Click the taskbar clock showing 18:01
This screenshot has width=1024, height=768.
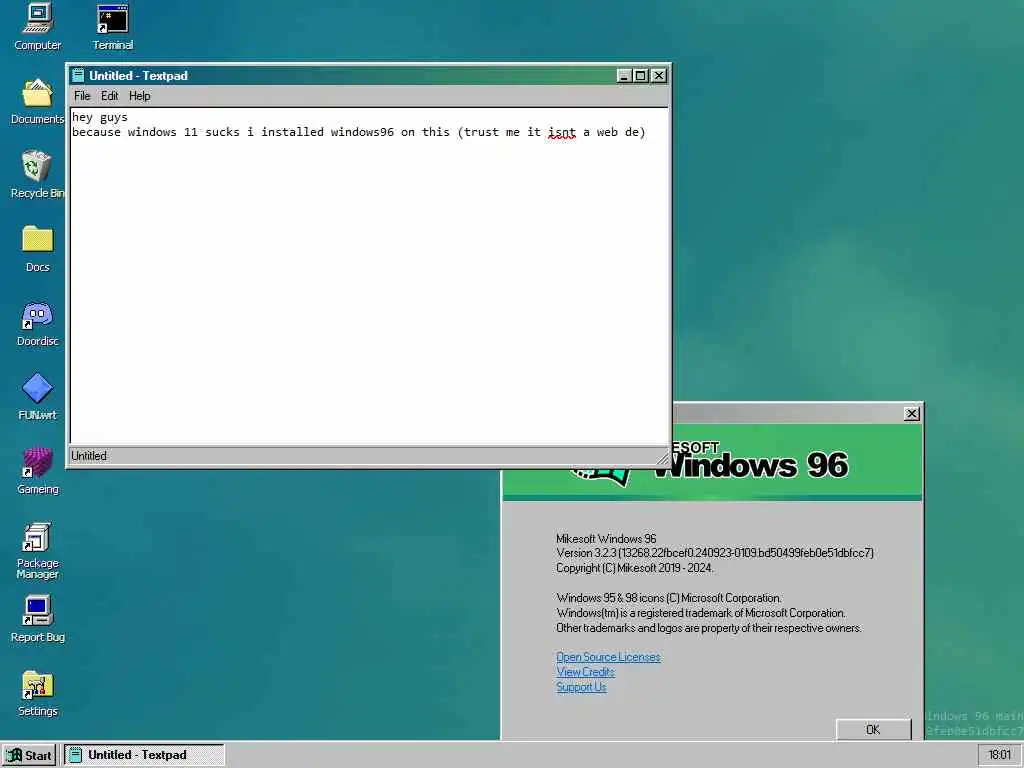click(x=999, y=755)
